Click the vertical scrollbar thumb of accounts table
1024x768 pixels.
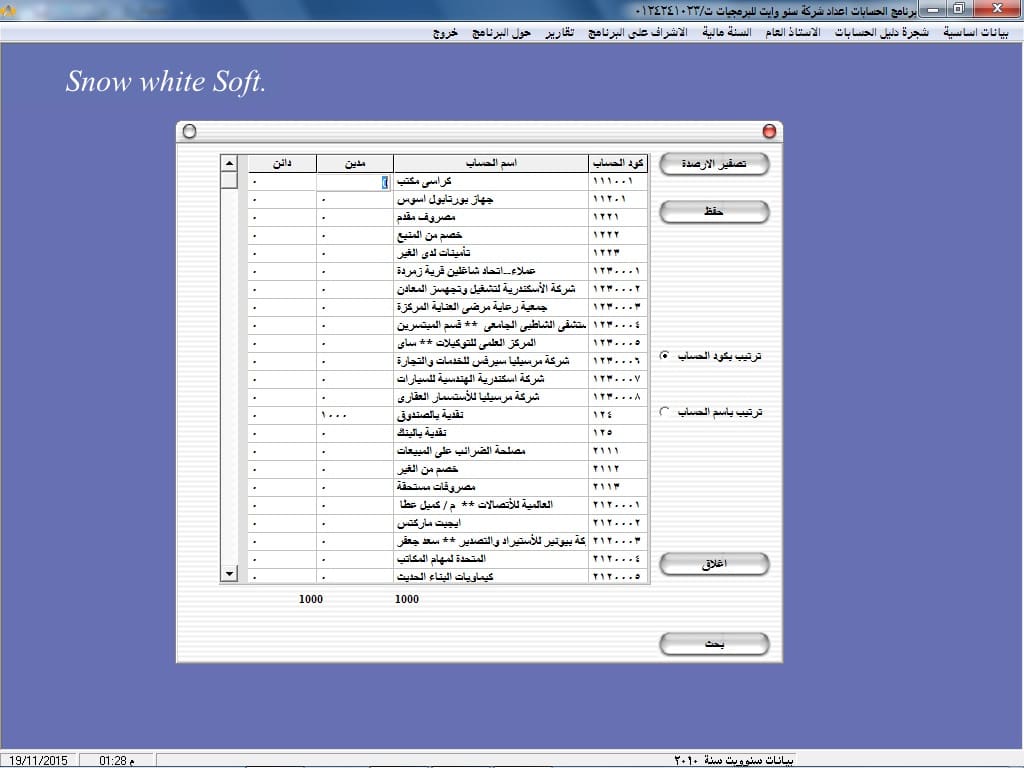point(229,180)
